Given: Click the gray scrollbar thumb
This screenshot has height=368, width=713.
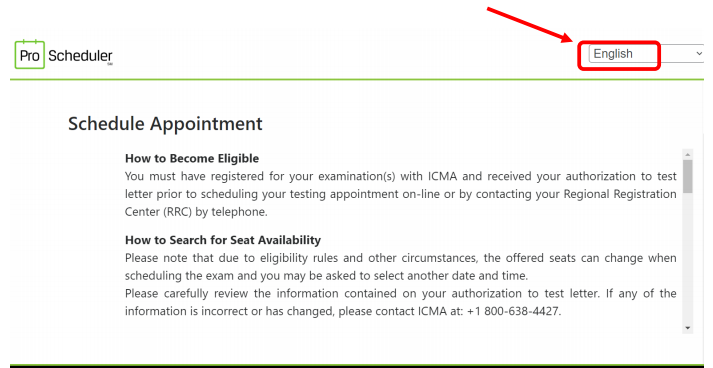Looking at the screenshot, I should (x=687, y=176).
